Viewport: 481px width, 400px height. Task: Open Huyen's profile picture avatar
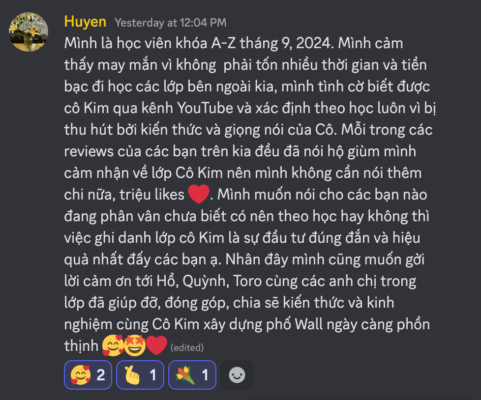click(28, 32)
